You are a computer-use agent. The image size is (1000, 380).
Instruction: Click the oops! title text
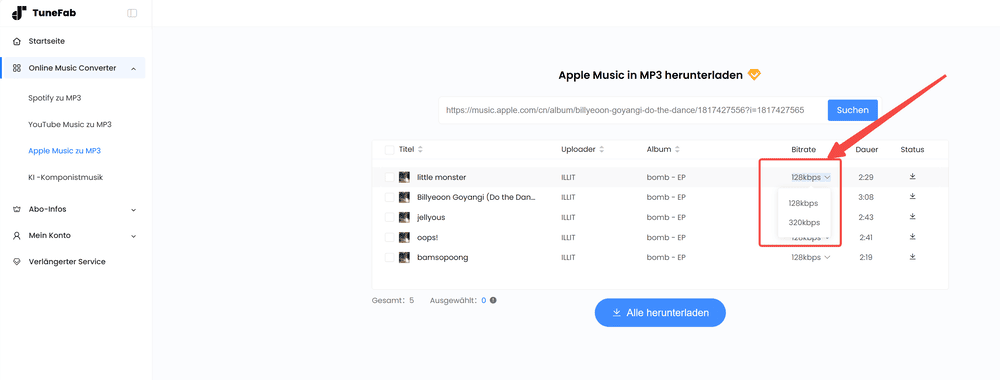tap(427, 237)
